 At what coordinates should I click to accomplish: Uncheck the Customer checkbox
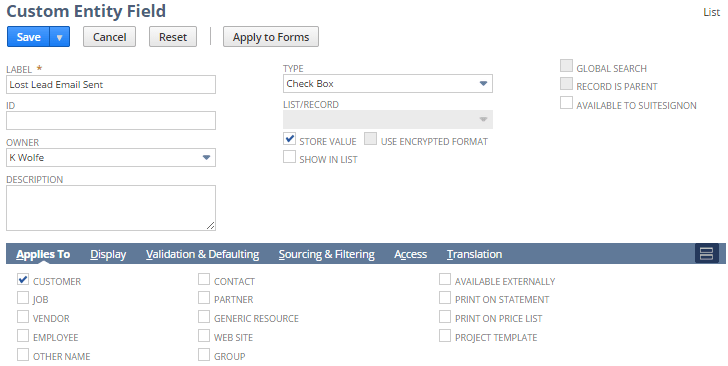click(23, 279)
